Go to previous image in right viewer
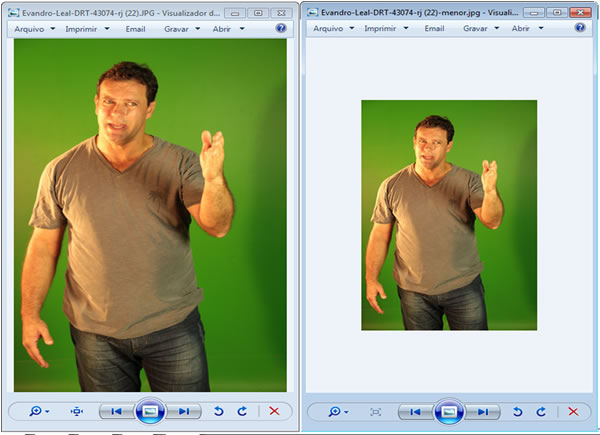 pos(415,412)
